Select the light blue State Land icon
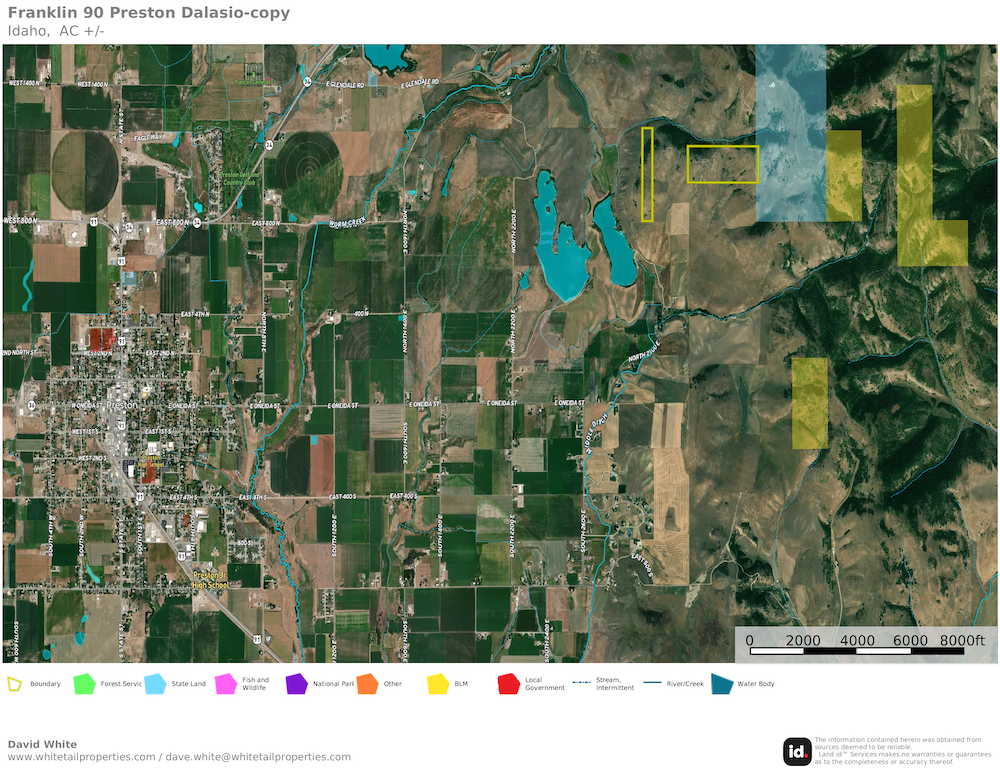This screenshot has height=770, width=1000. pos(155,684)
